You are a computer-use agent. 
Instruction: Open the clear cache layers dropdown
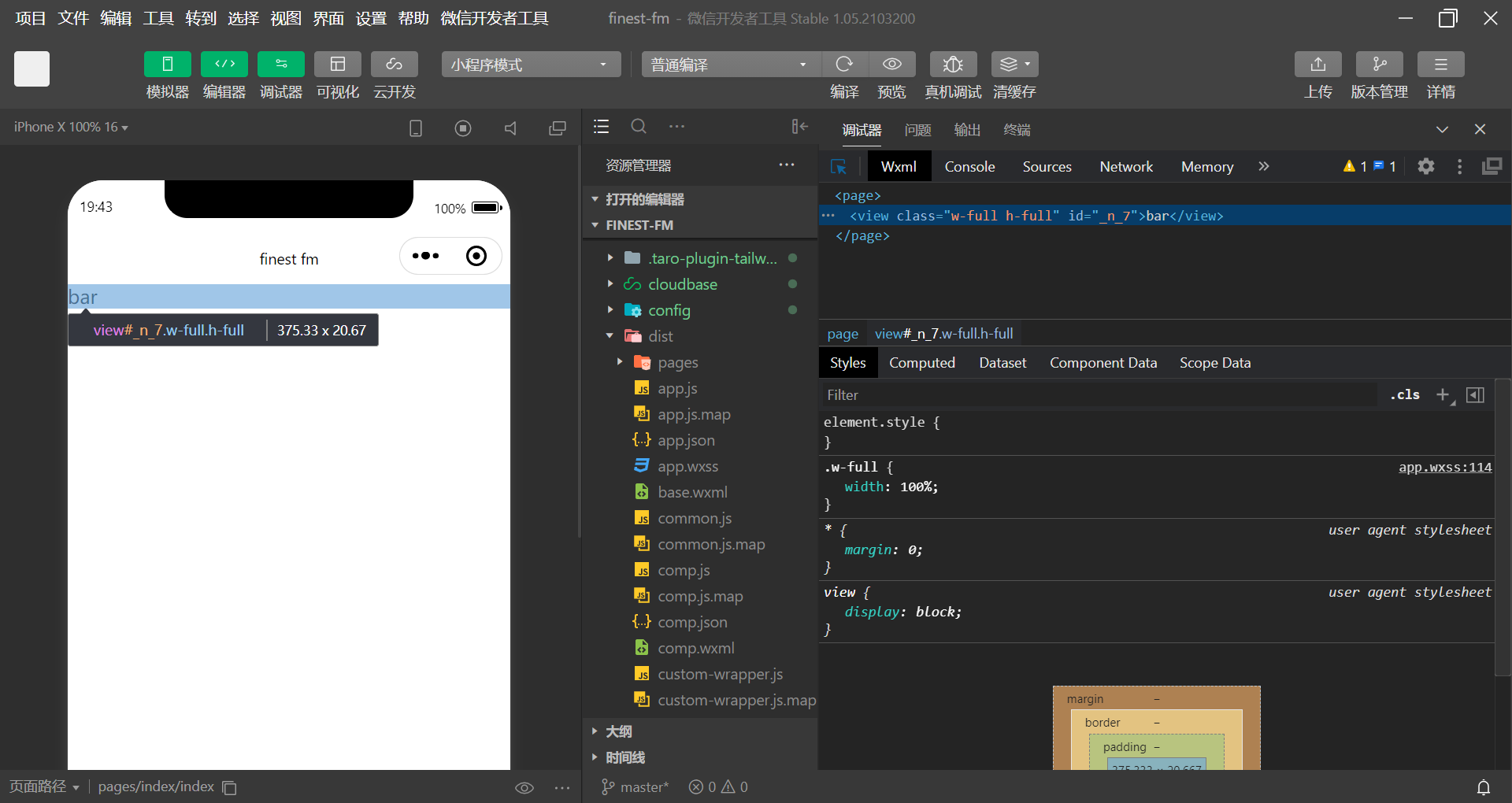1014,65
